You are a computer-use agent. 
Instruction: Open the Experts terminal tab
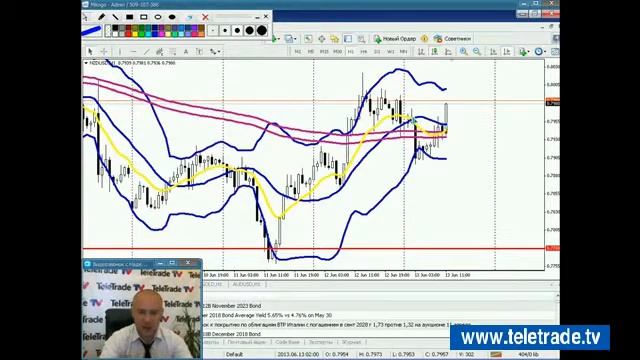coord(321,342)
